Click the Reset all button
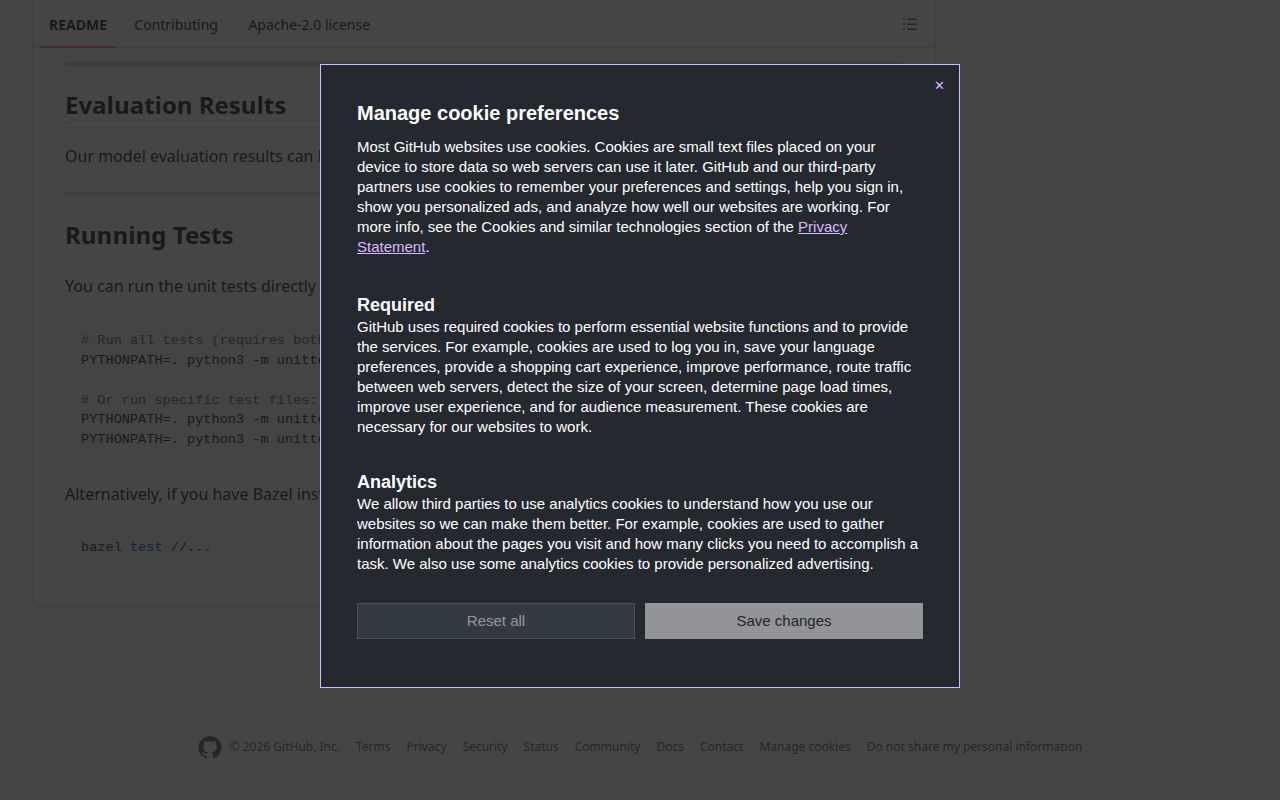The height and width of the screenshot is (800, 1280). pyautogui.click(x=496, y=621)
